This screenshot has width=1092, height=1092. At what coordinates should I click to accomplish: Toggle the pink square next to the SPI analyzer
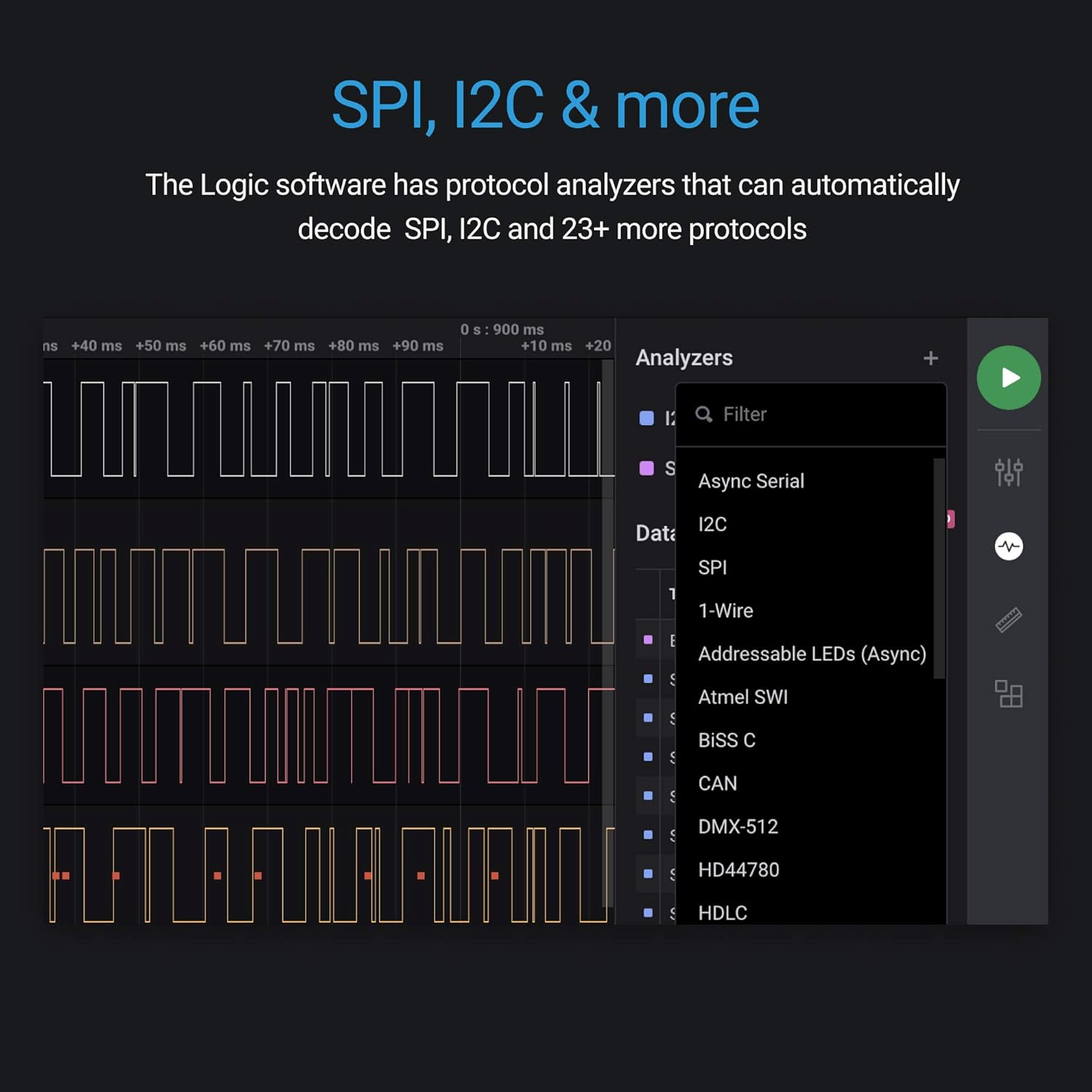point(647,468)
